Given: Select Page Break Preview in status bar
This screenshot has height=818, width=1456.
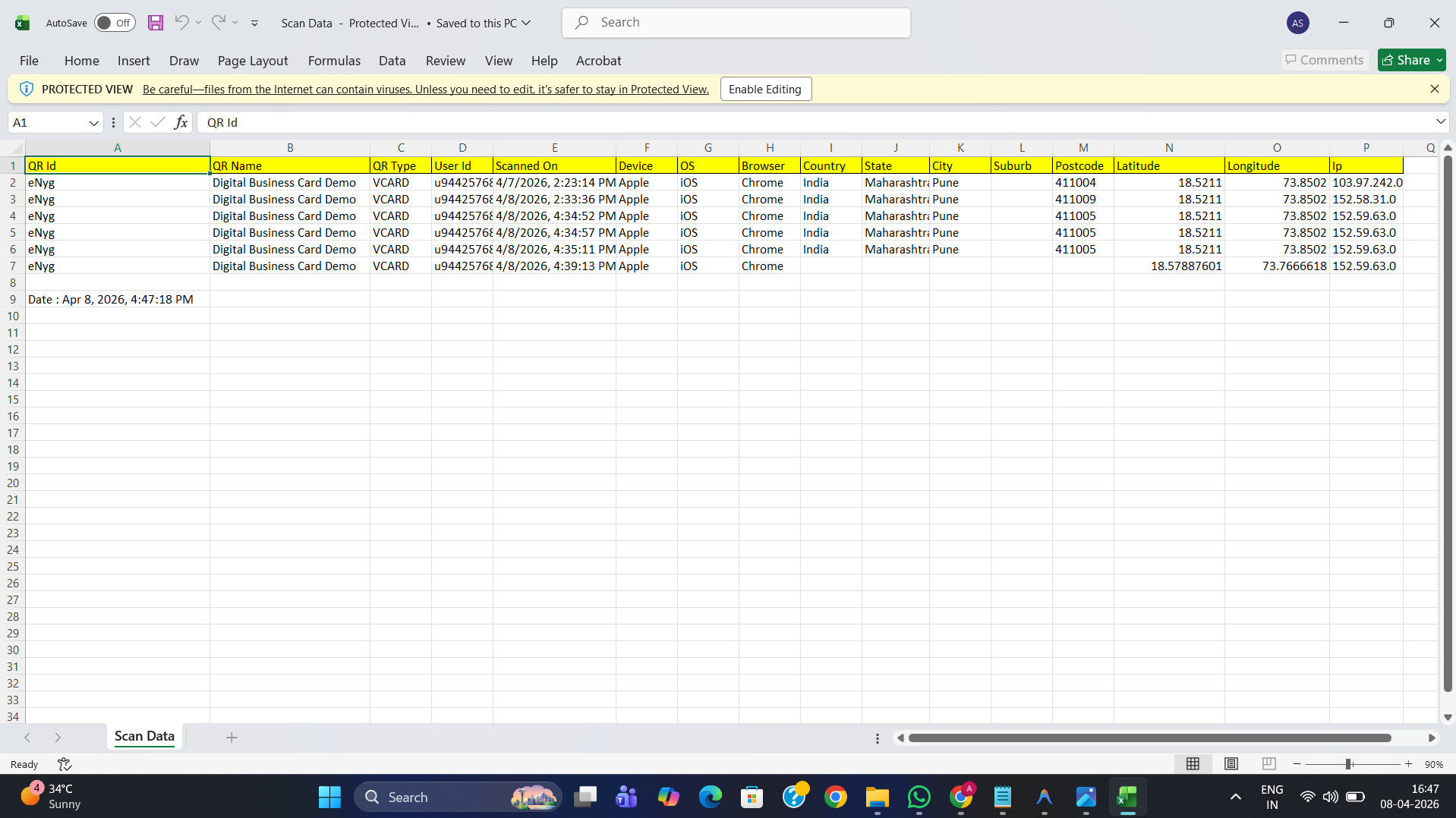Looking at the screenshot, I should pos(1268,763).
